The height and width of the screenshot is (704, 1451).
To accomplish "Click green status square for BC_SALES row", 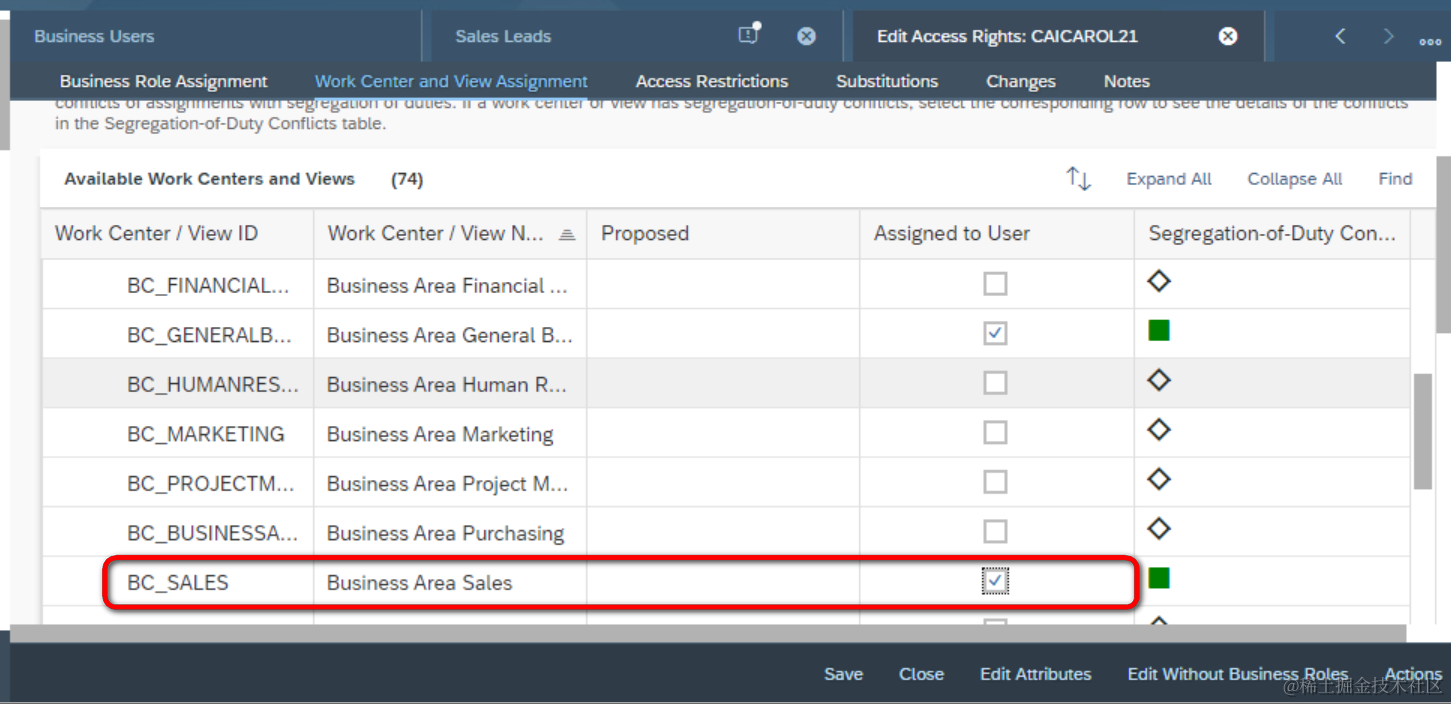I will pos(1159,578).
